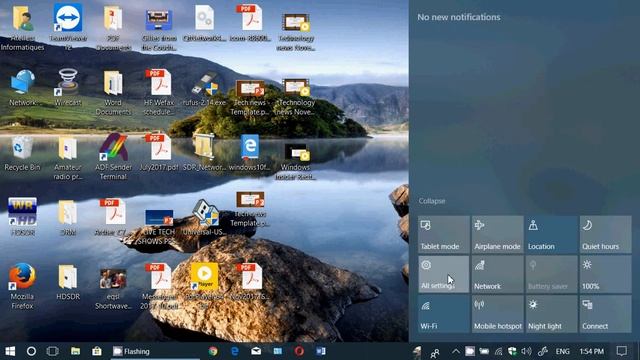Open the Windows Start menu

click(x=10, y=351)
